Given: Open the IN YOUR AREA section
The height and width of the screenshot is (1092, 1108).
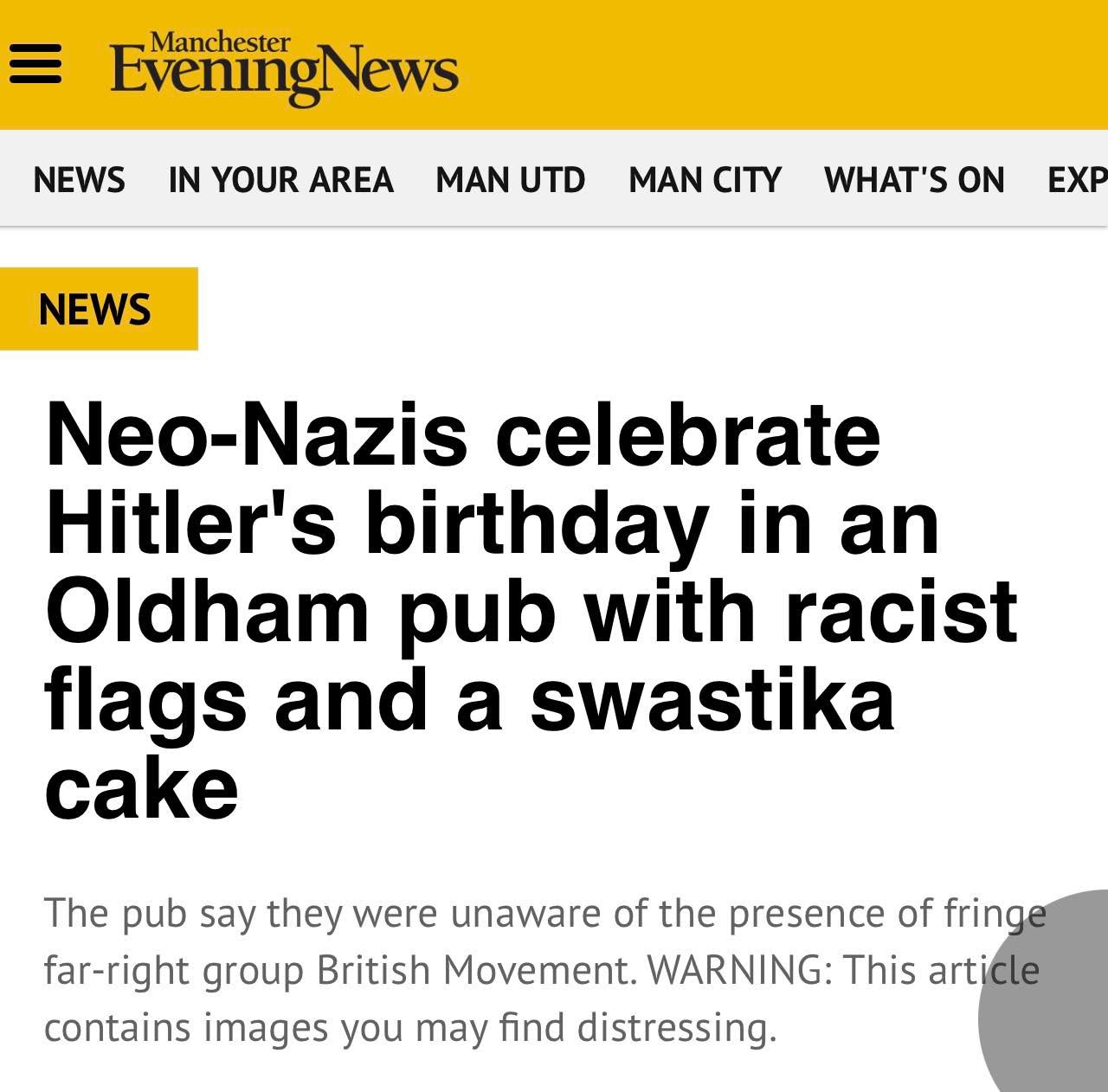Looking at the screenshot, I should tap(280, 180).
